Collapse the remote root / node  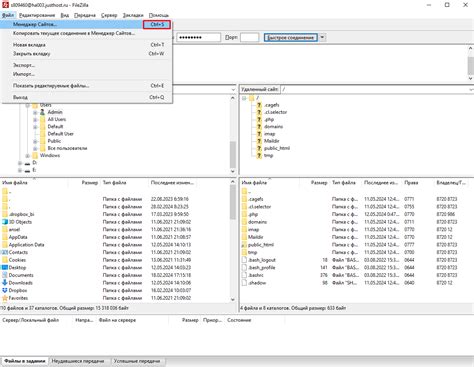click(x=244, y=98)
